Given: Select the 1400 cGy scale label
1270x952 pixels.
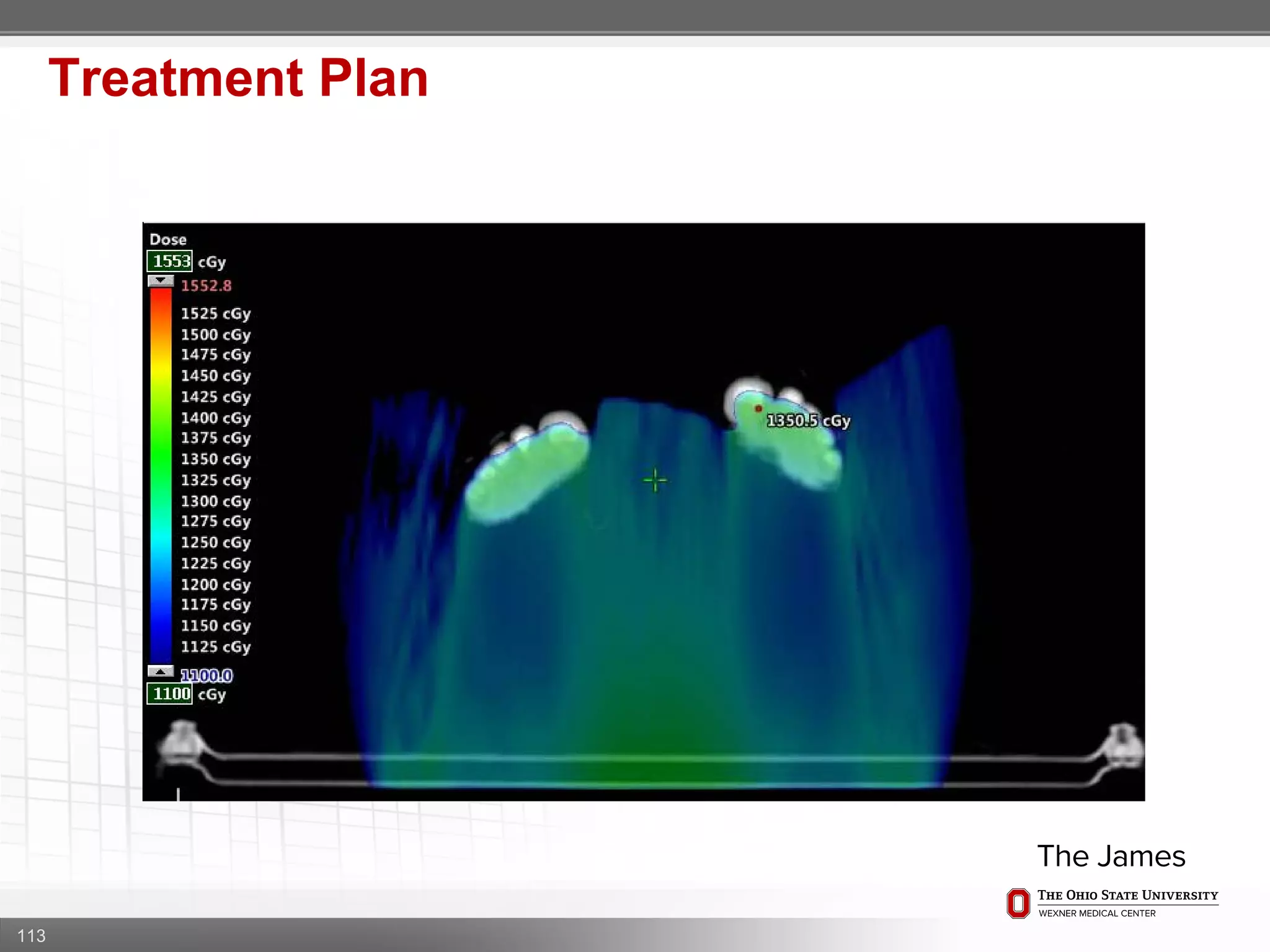Looking at the screenshot, I should point(216,418).
